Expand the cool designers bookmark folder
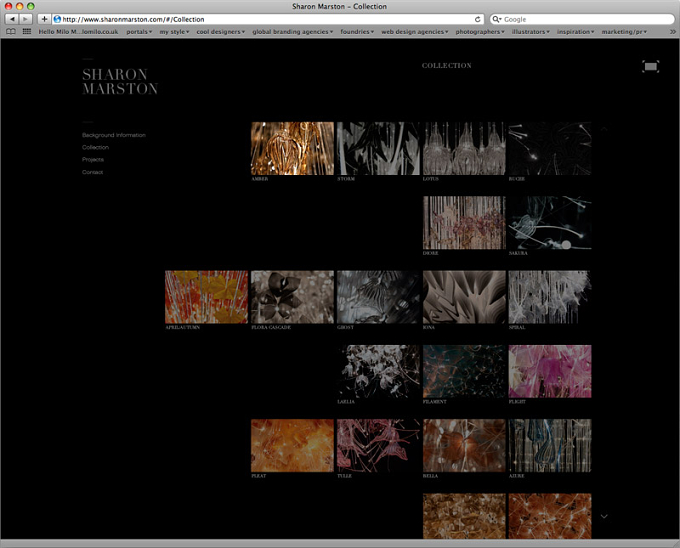 pyautogui.click(x=220, y=32)
